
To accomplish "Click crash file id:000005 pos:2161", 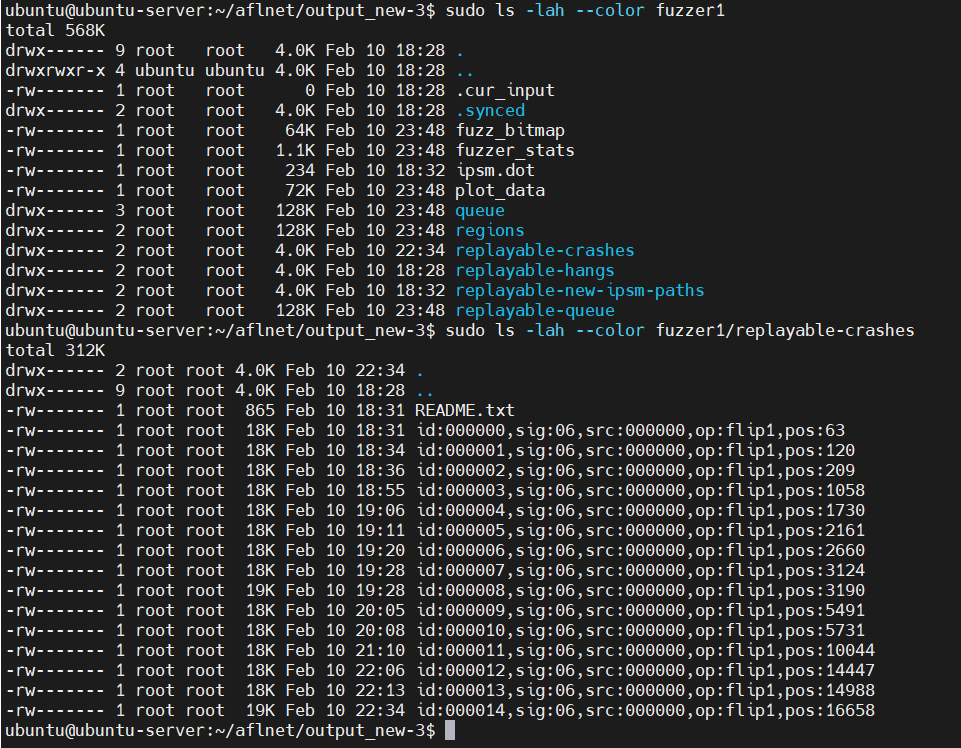I will (640, 530).
